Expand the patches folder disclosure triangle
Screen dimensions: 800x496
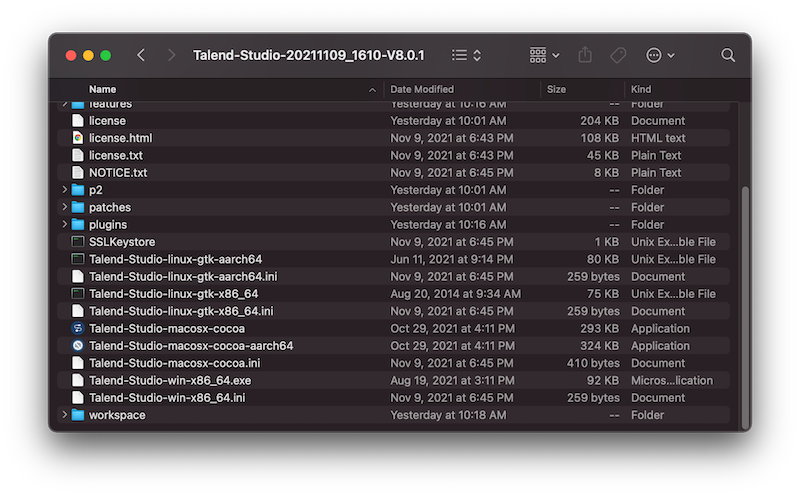[65, 207]
